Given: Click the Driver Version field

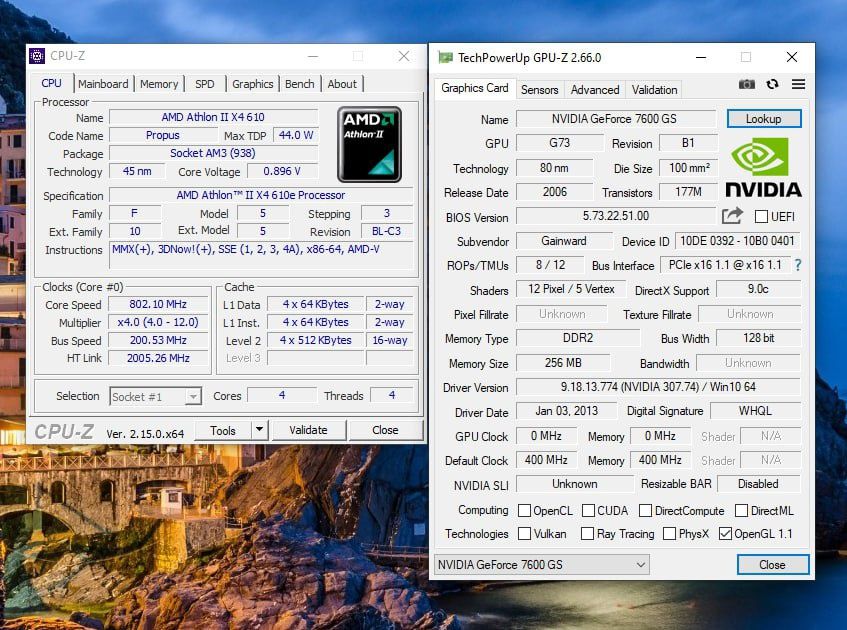Looking at the screenshot, I should pos(658,387).
